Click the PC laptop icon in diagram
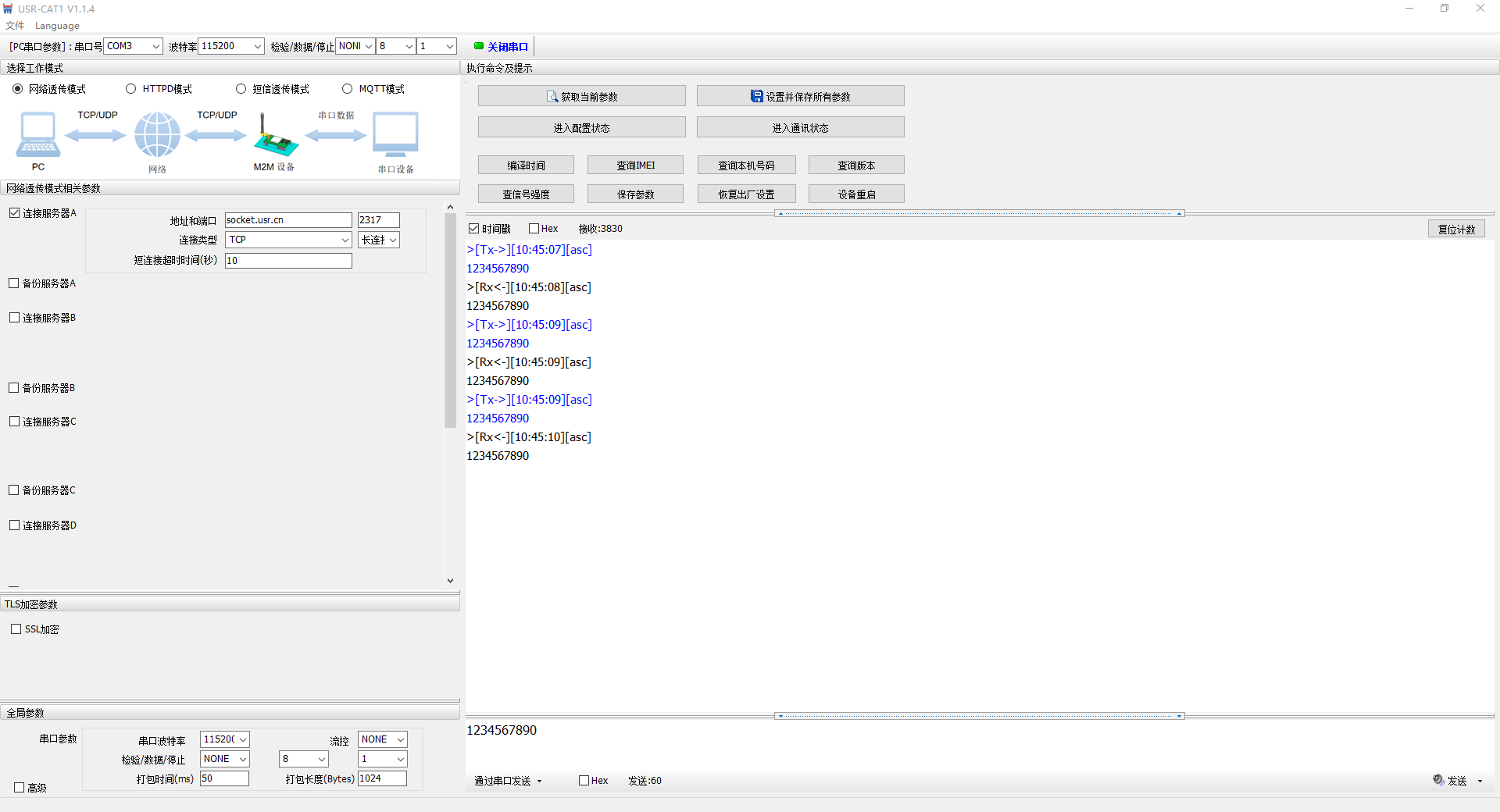 tap(37, 134)
